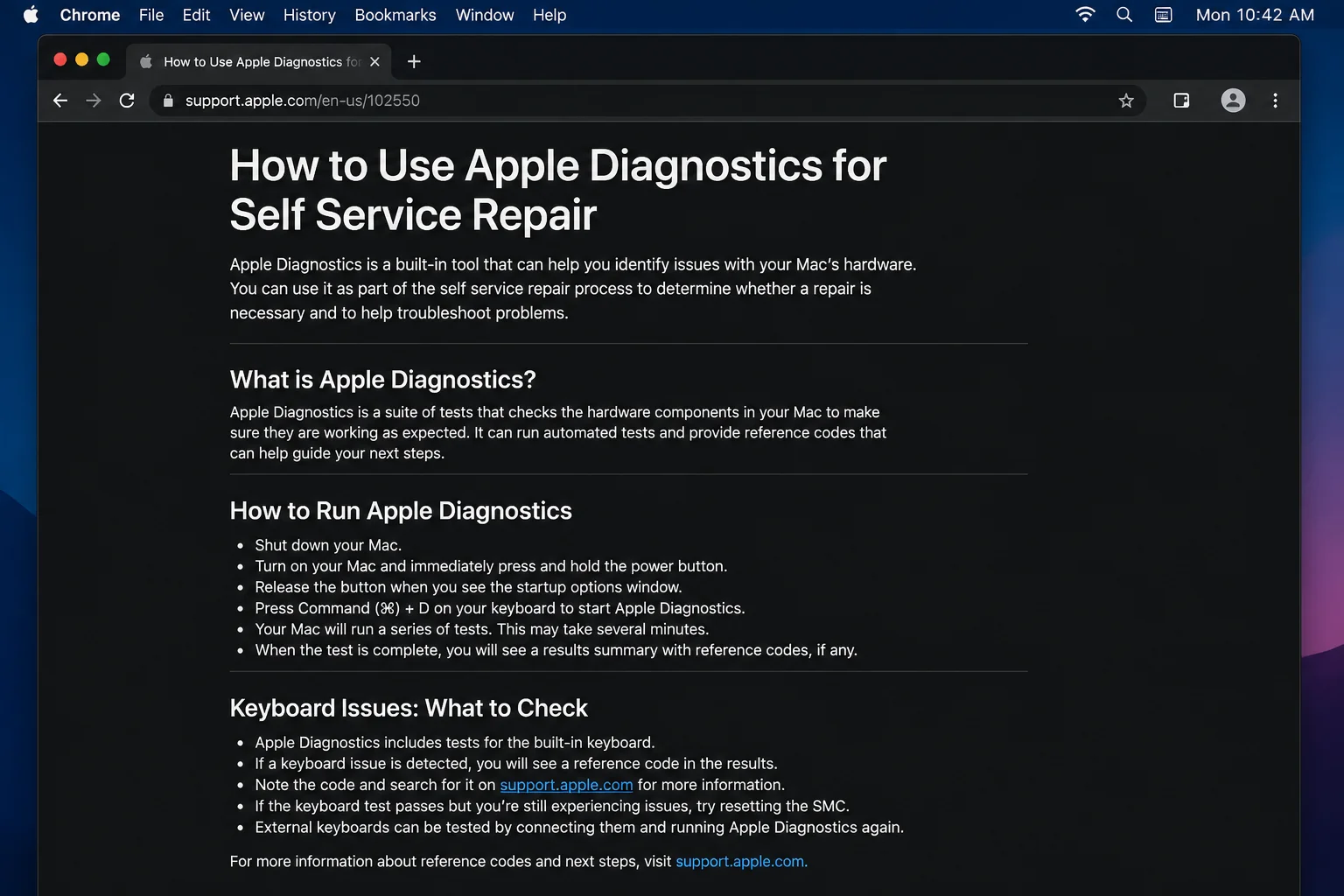Screen dimensions: 1344x896
Task: Click the main page title heading
Action: (x=558, y=190)
